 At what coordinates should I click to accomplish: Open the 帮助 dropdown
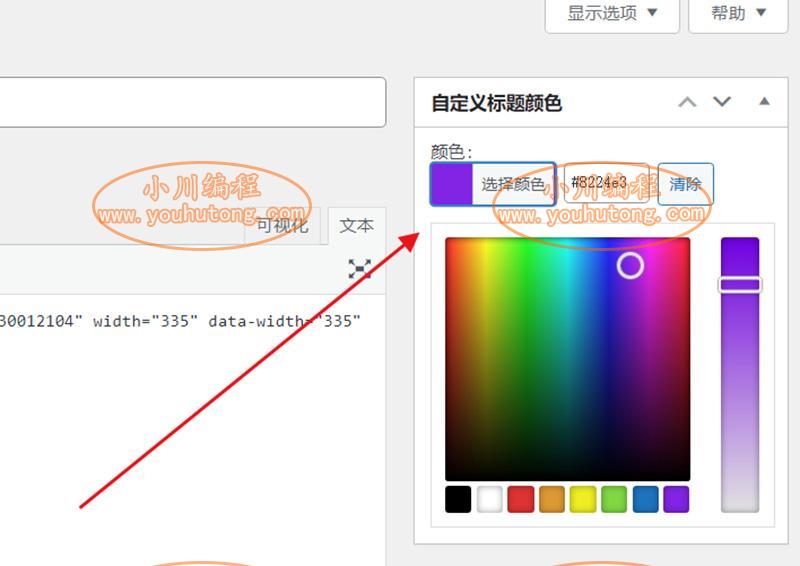[738, 13]
